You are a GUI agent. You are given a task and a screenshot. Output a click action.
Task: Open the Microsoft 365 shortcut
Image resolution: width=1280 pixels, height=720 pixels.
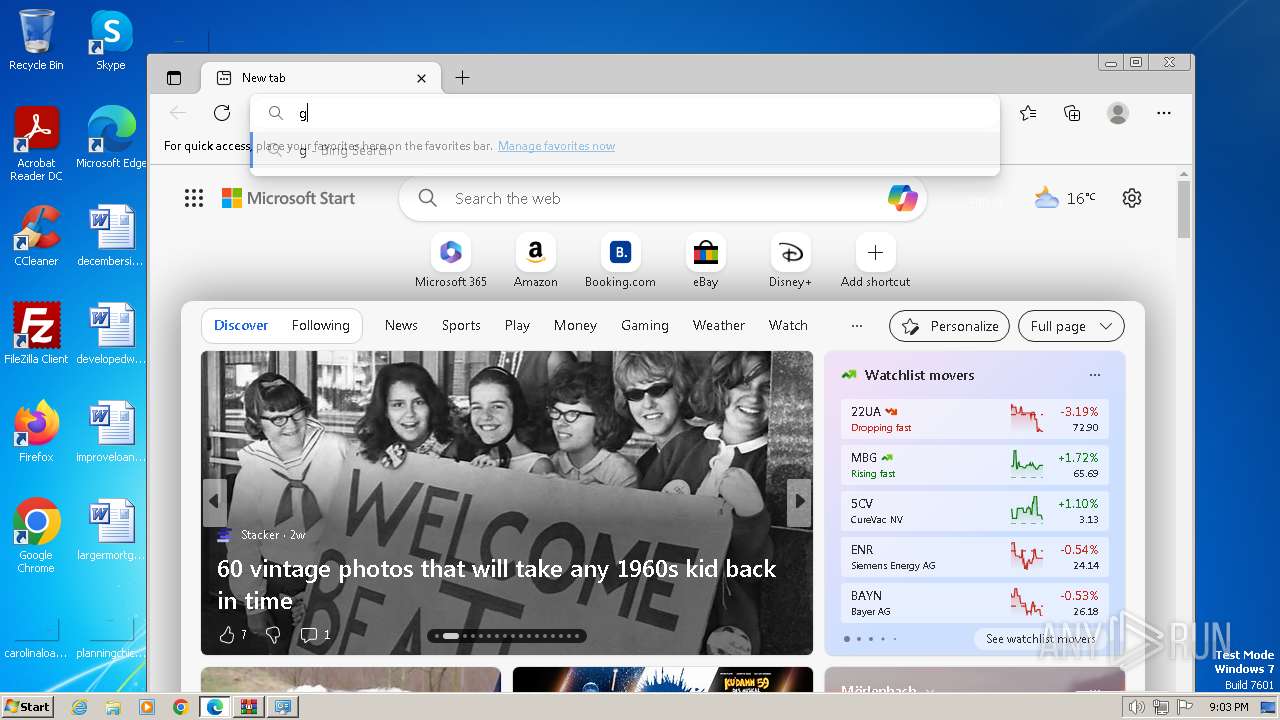[451, 261]
